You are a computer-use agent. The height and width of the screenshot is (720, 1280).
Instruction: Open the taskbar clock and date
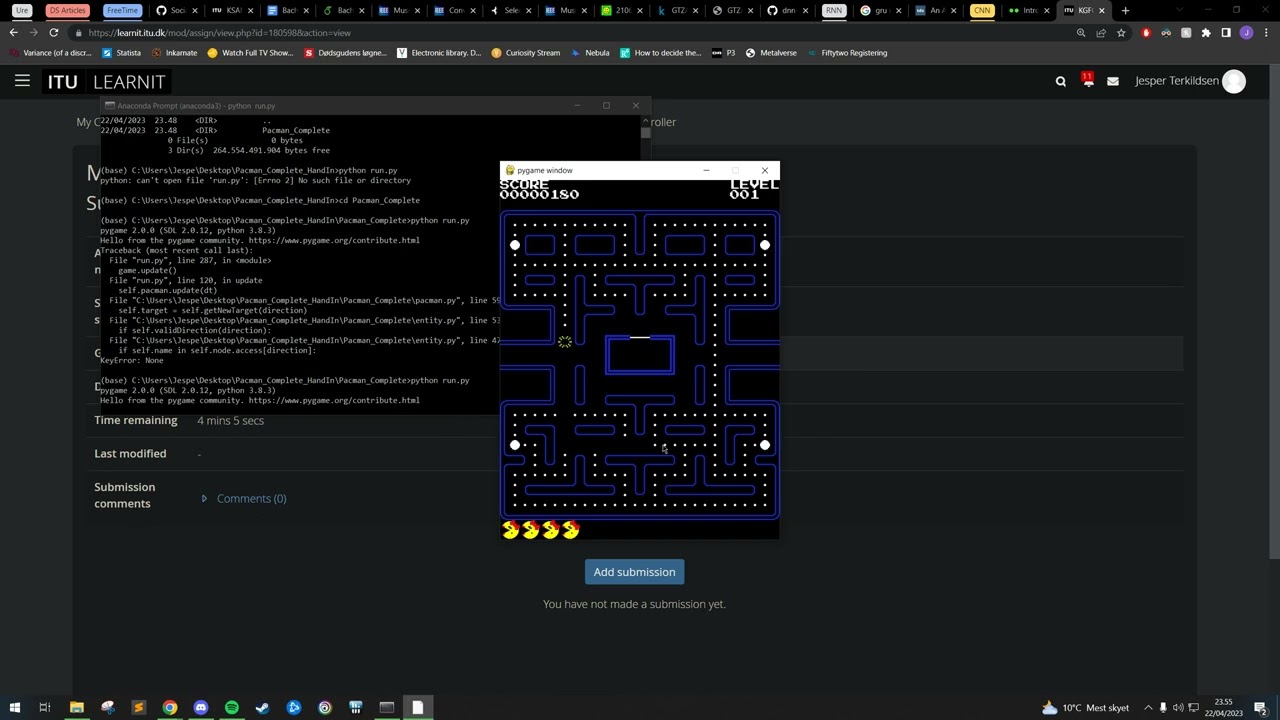pyautogui.click(x=1223, y=708)
